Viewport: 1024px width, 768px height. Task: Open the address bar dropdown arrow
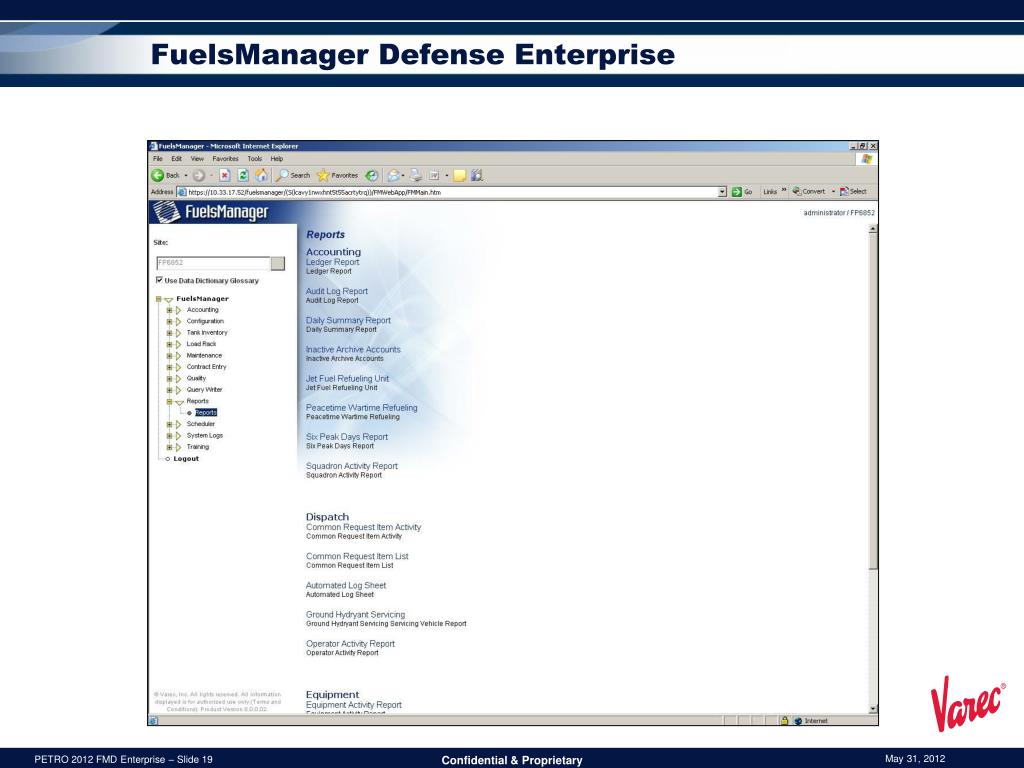pyautogui.click(x=722, y=192)
